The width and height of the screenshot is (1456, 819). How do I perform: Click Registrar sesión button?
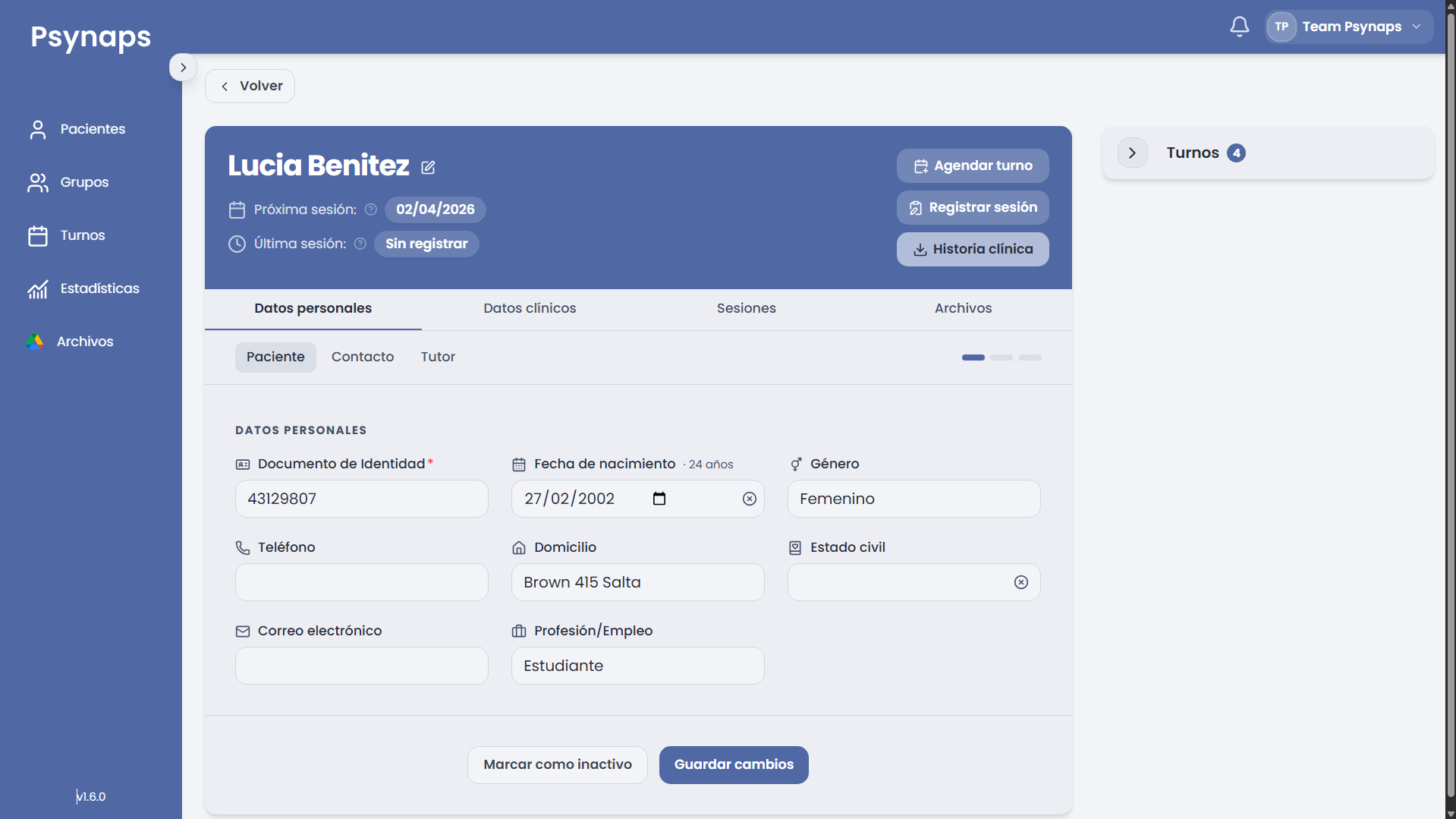click(973, 208)
